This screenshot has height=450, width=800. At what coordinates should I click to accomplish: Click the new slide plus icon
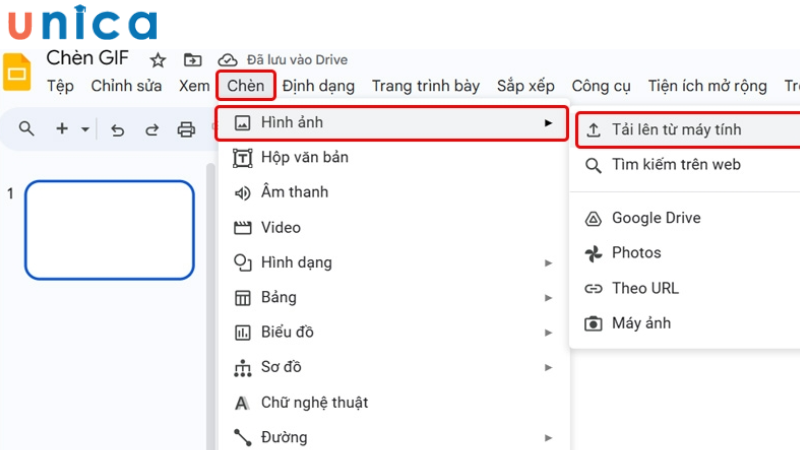(62, 129)
